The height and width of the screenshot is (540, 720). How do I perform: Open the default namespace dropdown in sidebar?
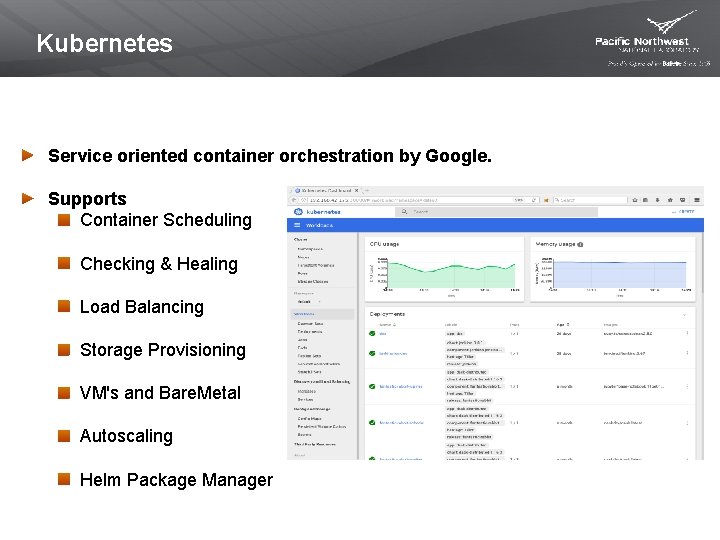pyautogui.click(x=309, y=302)
